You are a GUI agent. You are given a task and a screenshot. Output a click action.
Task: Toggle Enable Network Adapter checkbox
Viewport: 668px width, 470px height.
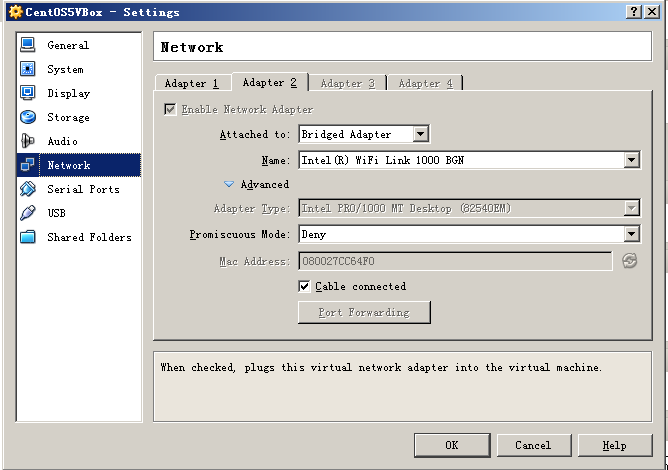(x=170, y=110)
